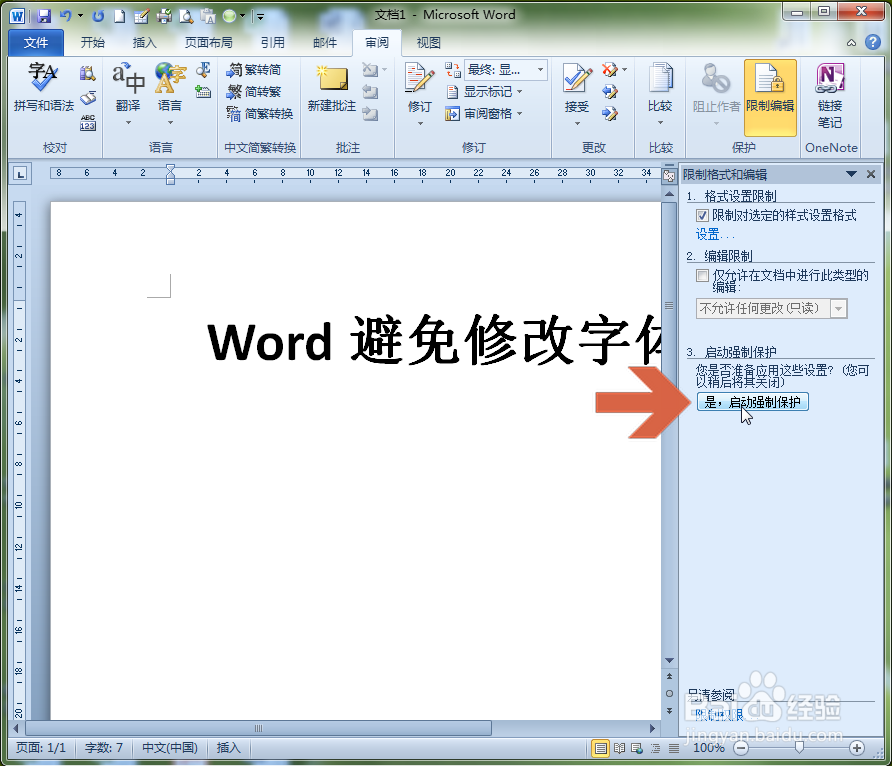Click the Quick Print icon
This screenshot has width=892, height=766.
point(164,16)
